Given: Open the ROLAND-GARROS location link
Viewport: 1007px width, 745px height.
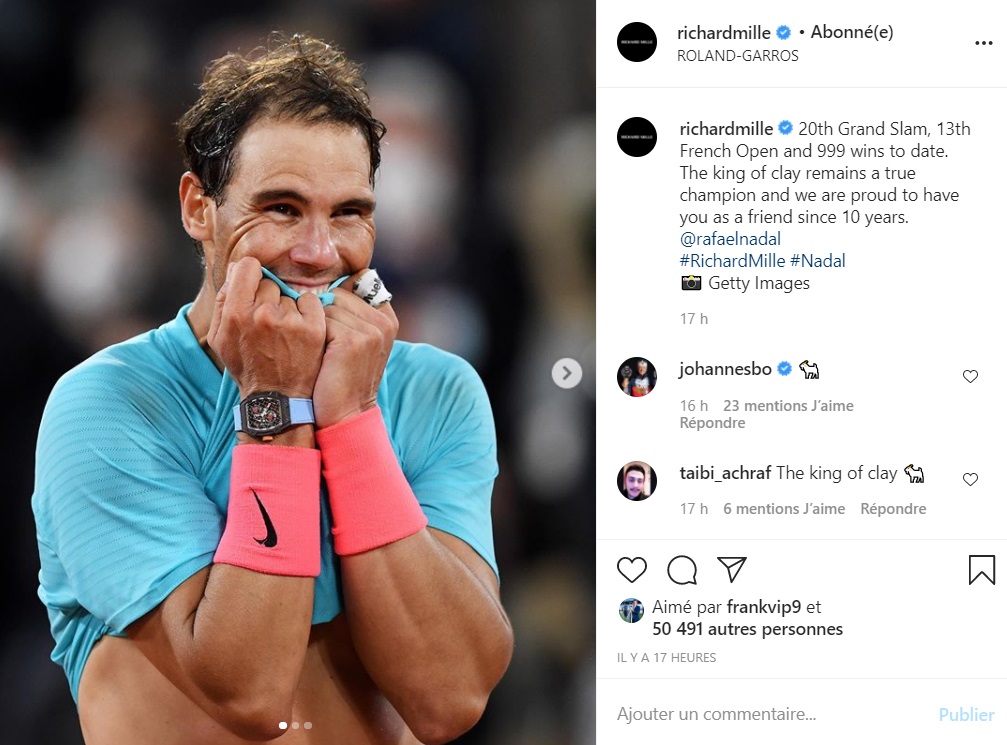Looking at the screenshot, I should [737, 56].
